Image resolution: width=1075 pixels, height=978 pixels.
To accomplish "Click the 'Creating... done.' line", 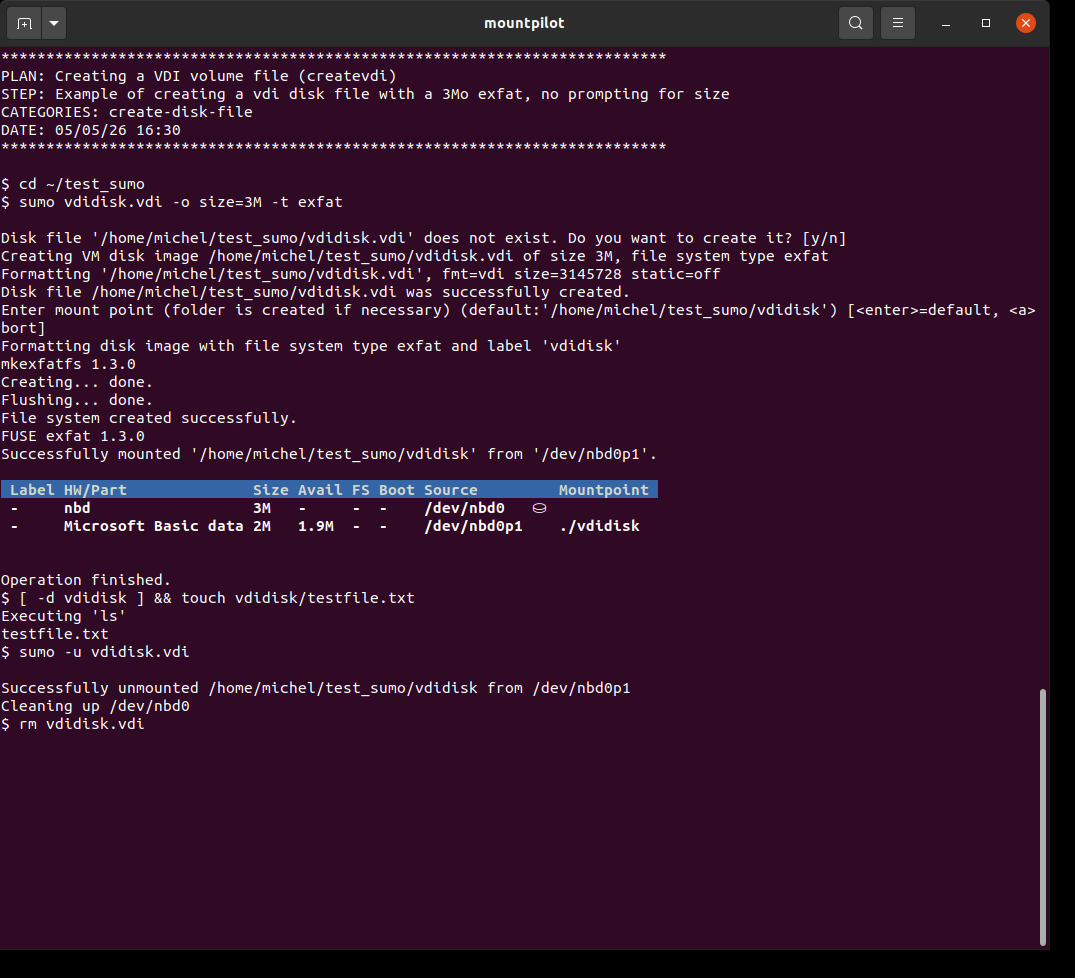I will 77,382.
